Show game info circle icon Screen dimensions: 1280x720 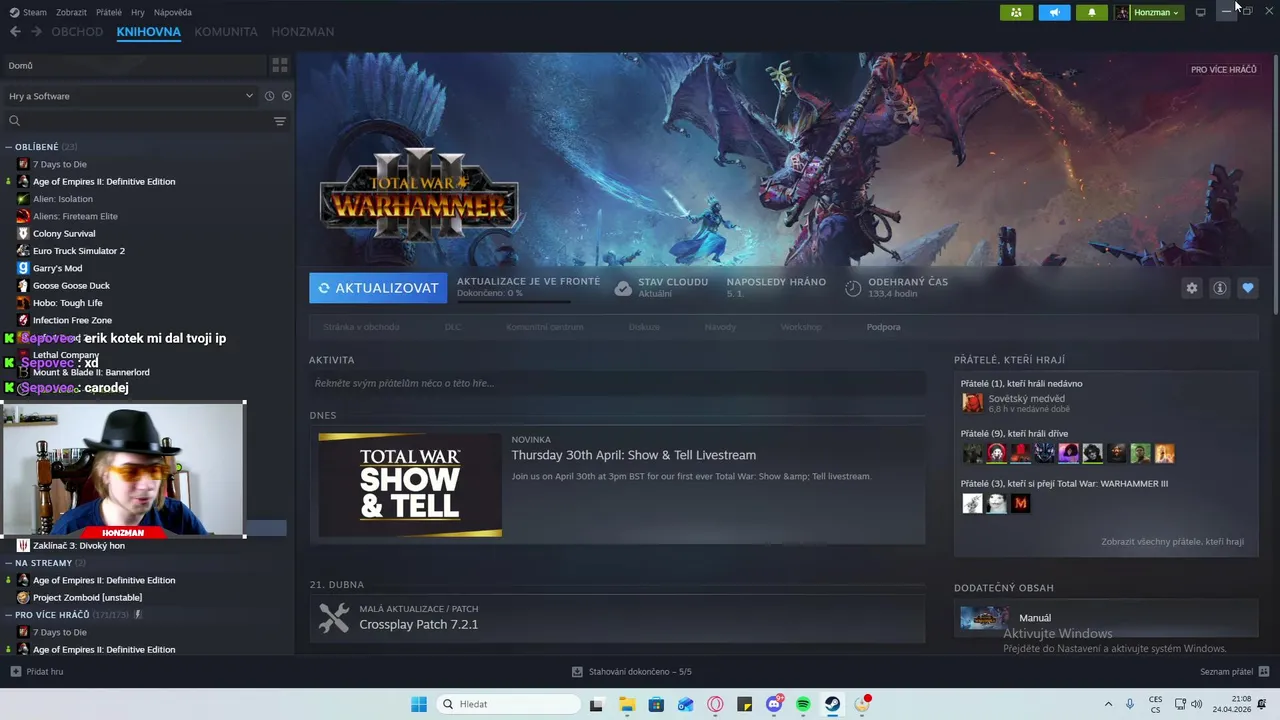[1220, 288]
